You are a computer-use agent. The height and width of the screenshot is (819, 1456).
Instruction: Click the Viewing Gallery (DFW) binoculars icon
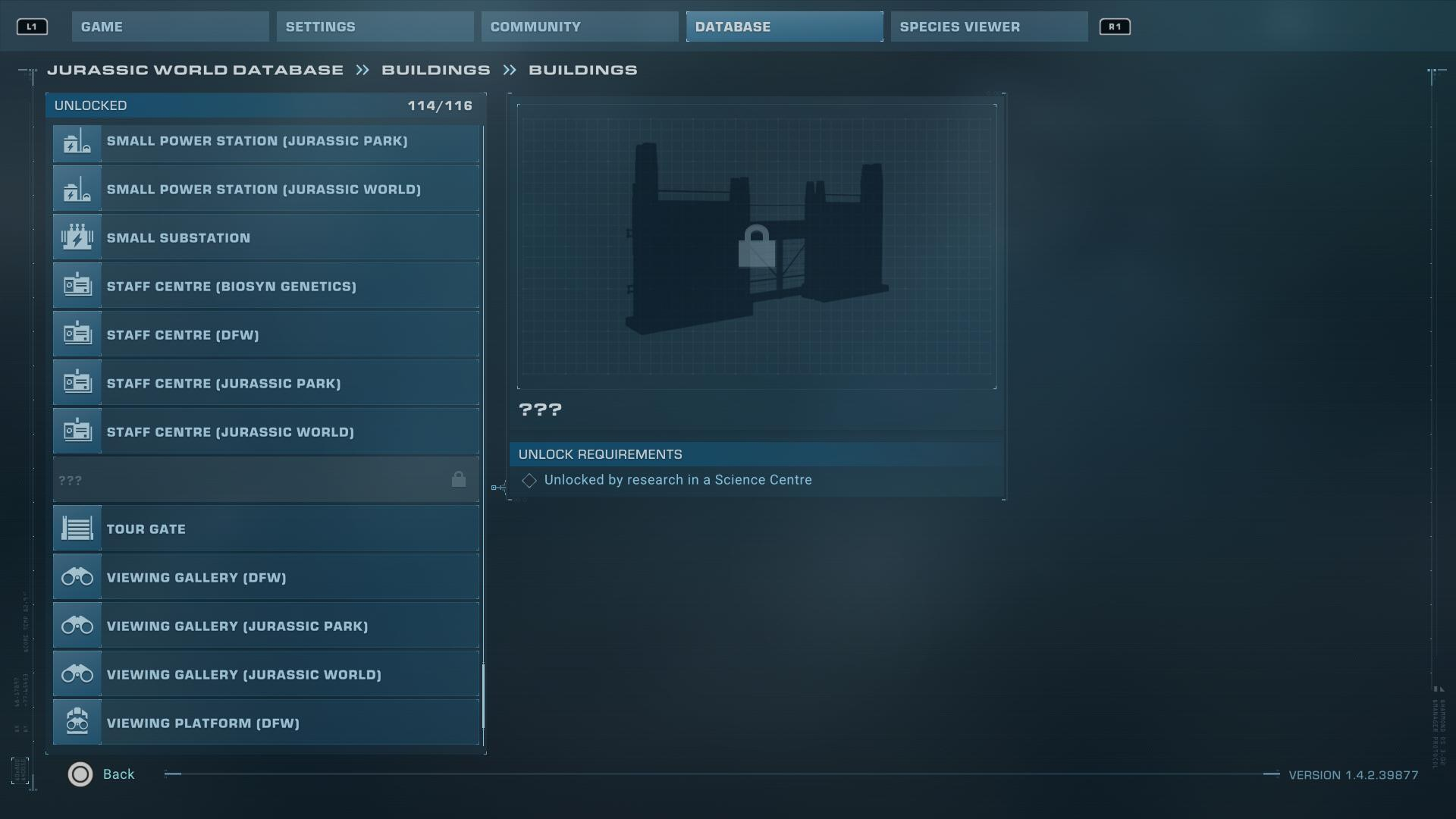[77, 578]
